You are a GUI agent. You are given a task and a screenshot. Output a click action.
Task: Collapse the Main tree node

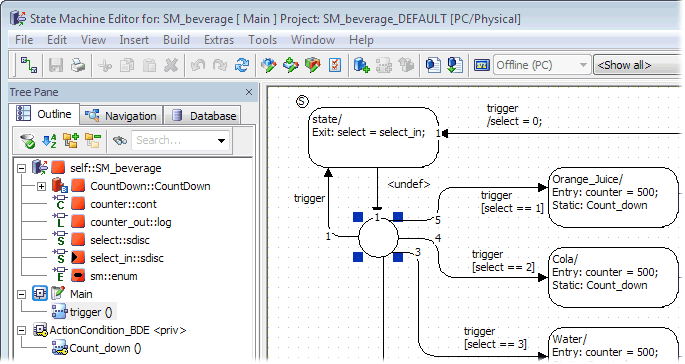pyautogui.click(x=21, y=295)
